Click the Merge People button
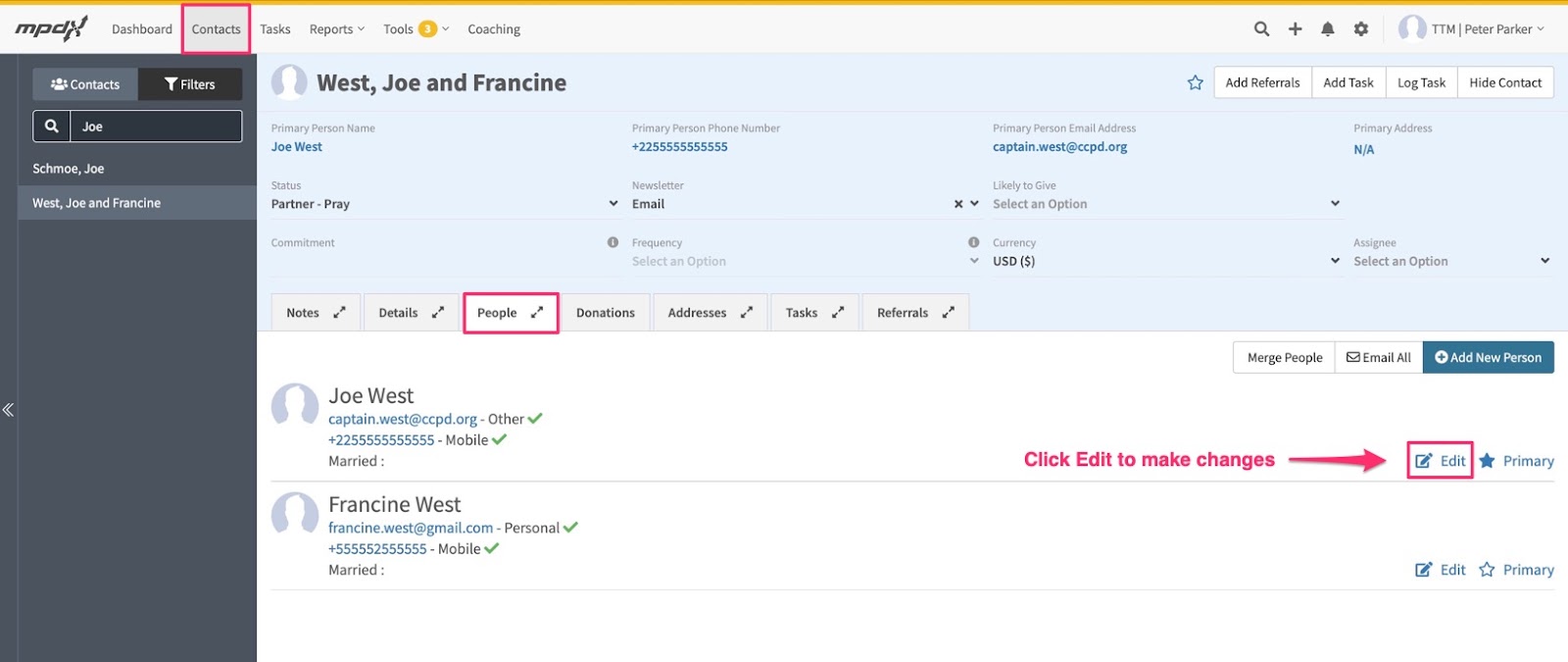Screen dimensions: 1568x662 point(1284,358)
